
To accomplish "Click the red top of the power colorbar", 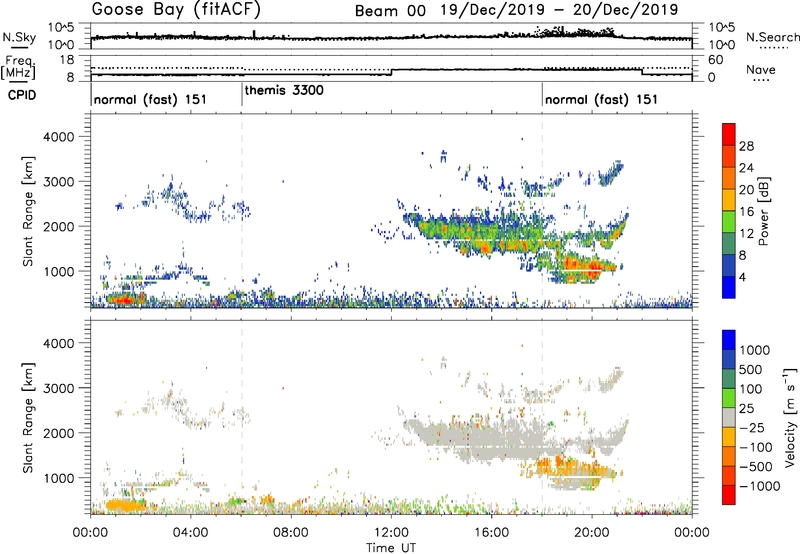I will (729, 132).
